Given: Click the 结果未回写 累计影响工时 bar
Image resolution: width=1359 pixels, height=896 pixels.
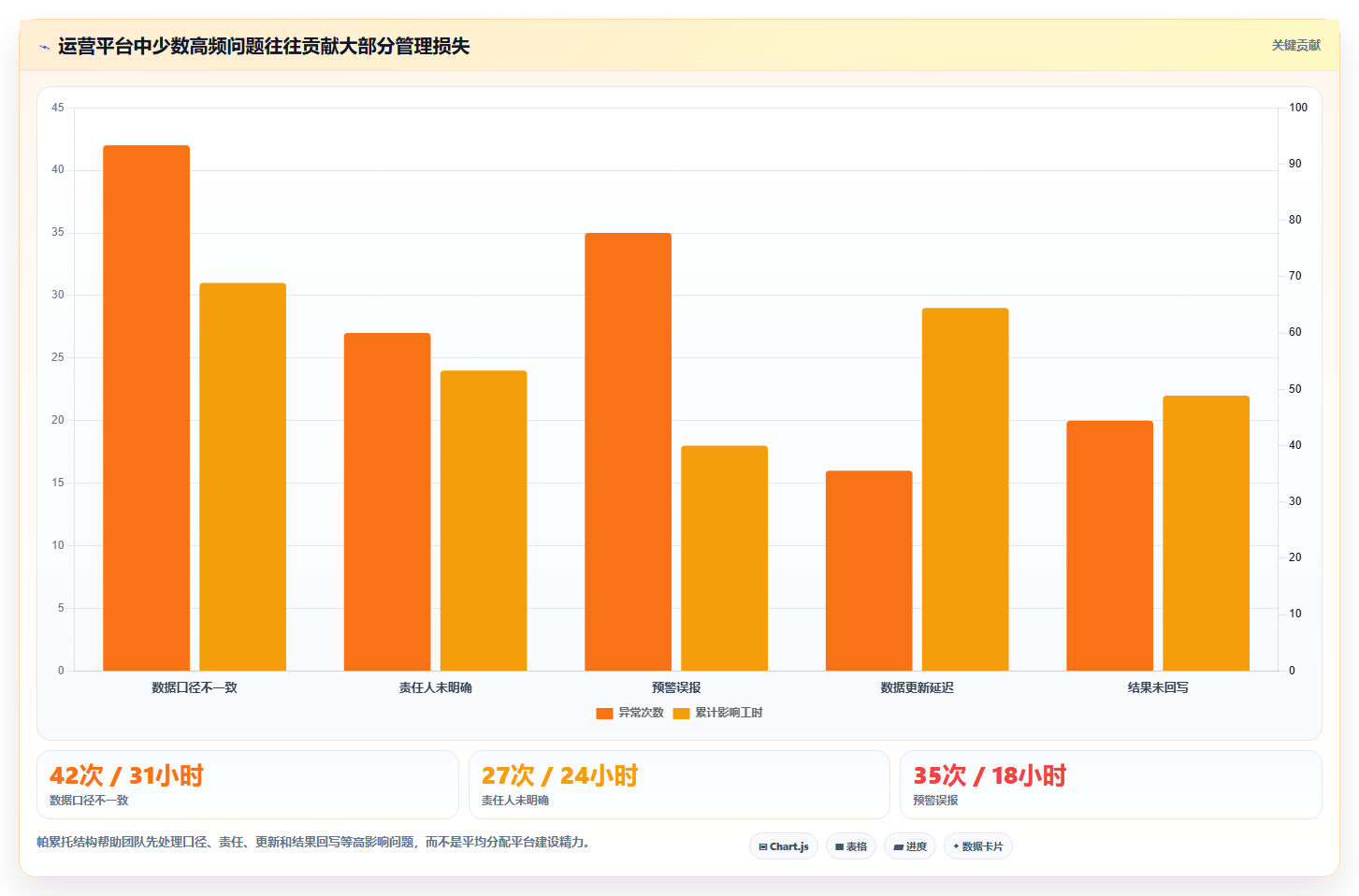Looking at the screenshot, I should [x=1206, y=533].
